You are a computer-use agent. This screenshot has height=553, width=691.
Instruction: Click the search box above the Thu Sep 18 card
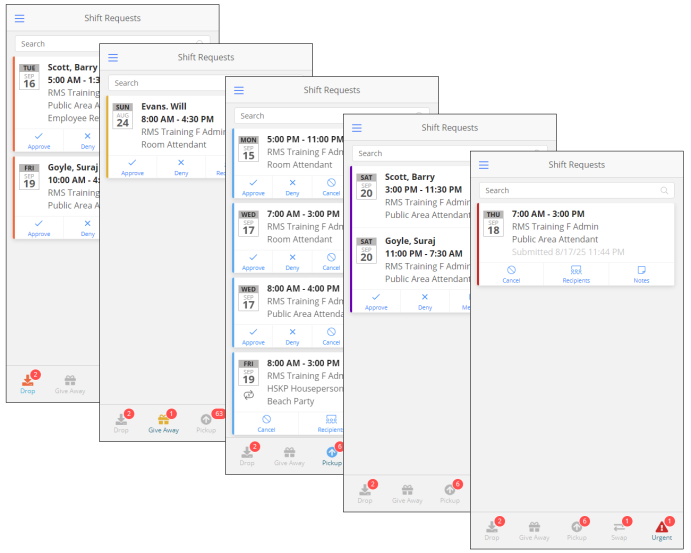click(568, 190)
